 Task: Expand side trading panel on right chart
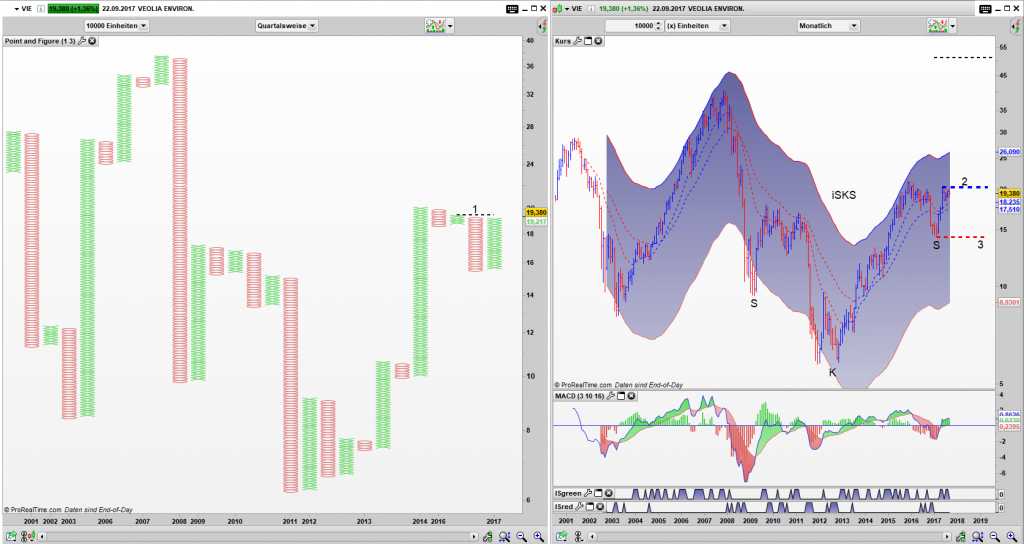[1017, 26]
